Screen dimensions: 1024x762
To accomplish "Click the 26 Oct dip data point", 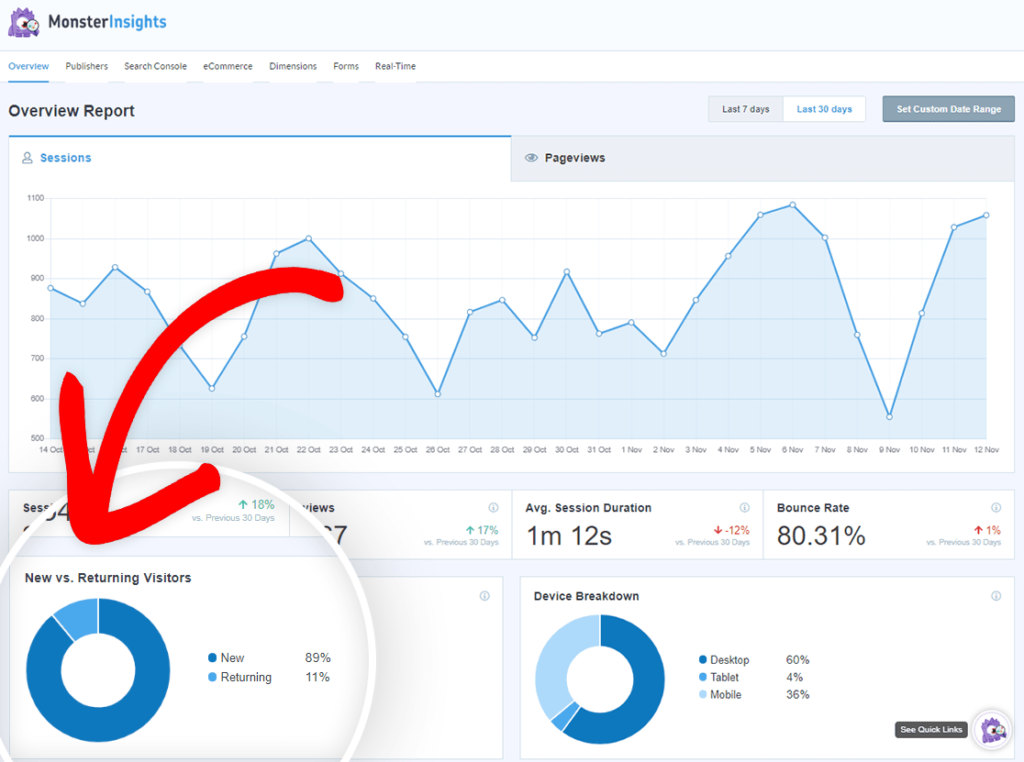I will click(x=438, y=394).
